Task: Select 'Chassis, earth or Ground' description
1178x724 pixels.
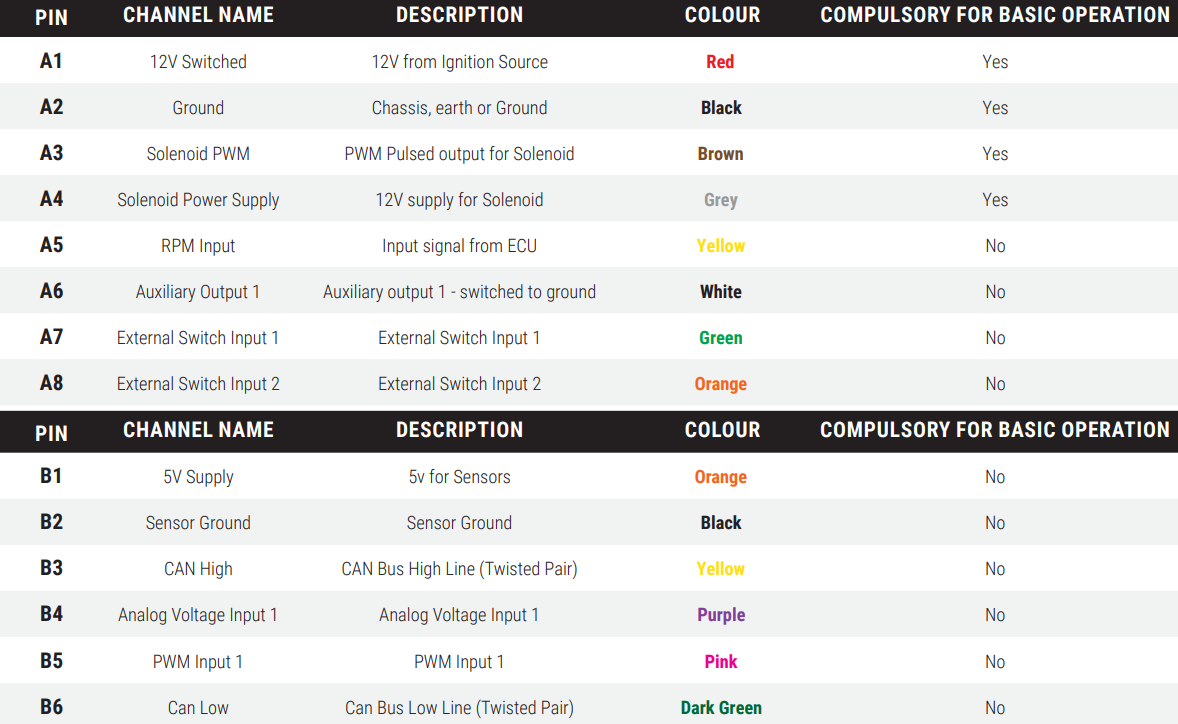Action: click(459, 108)
